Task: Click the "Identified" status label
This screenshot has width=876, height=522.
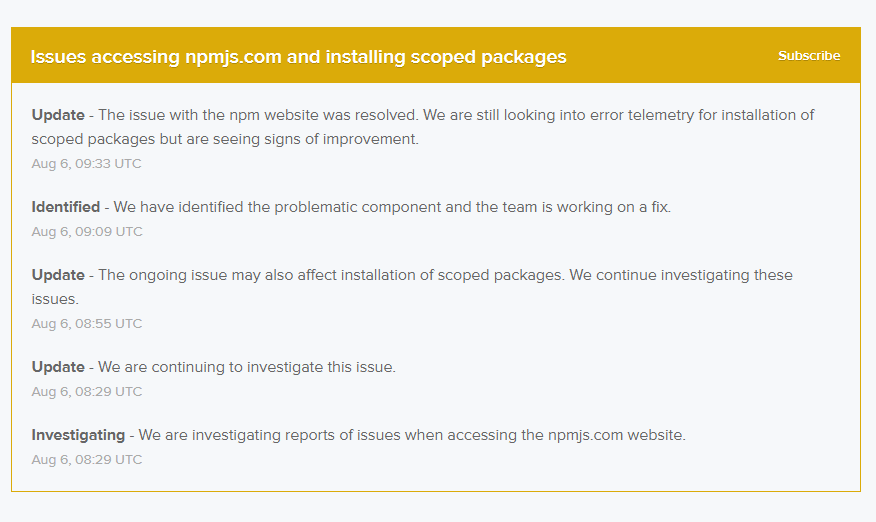Action: [x=65, y=207]
